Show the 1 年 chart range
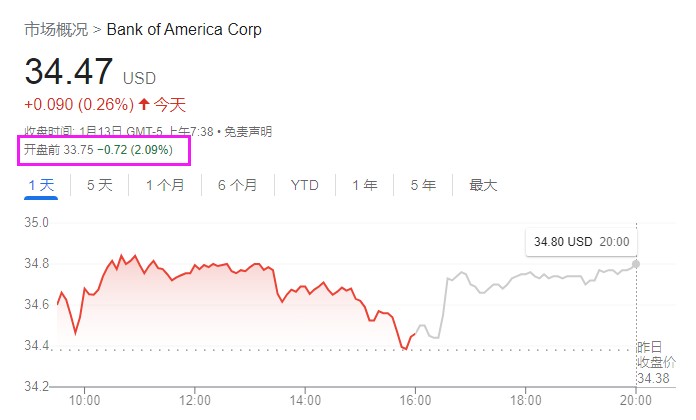 coord(364,185)
